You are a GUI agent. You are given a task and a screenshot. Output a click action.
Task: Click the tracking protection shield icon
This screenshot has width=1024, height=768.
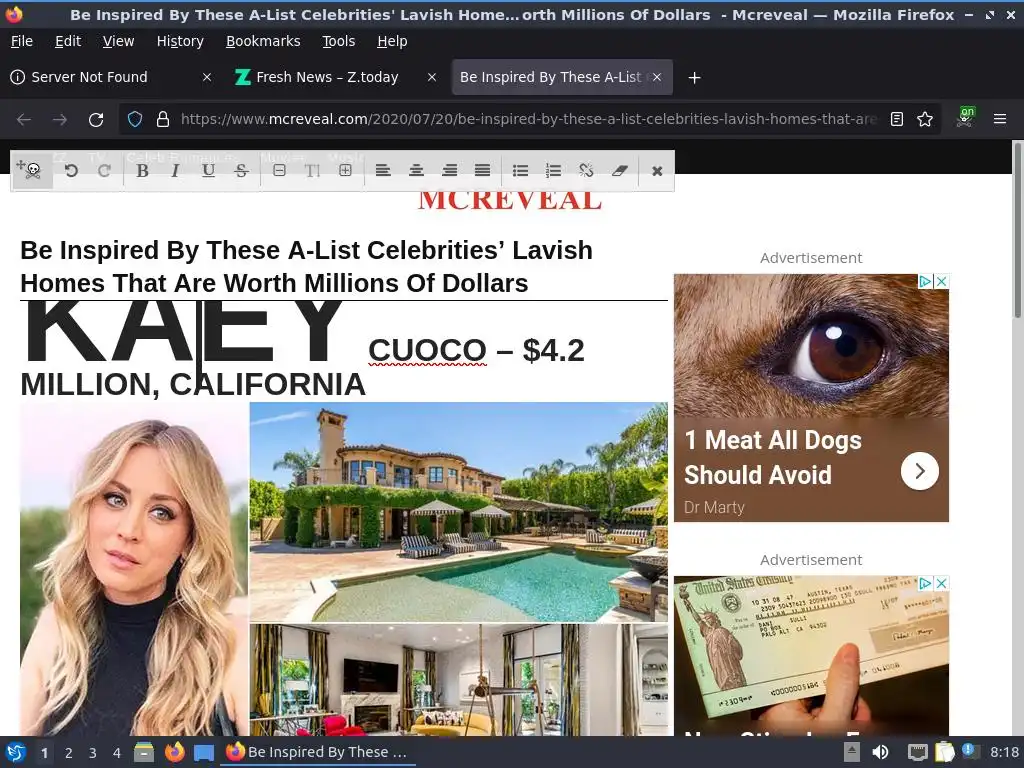(x=135, y=119)
